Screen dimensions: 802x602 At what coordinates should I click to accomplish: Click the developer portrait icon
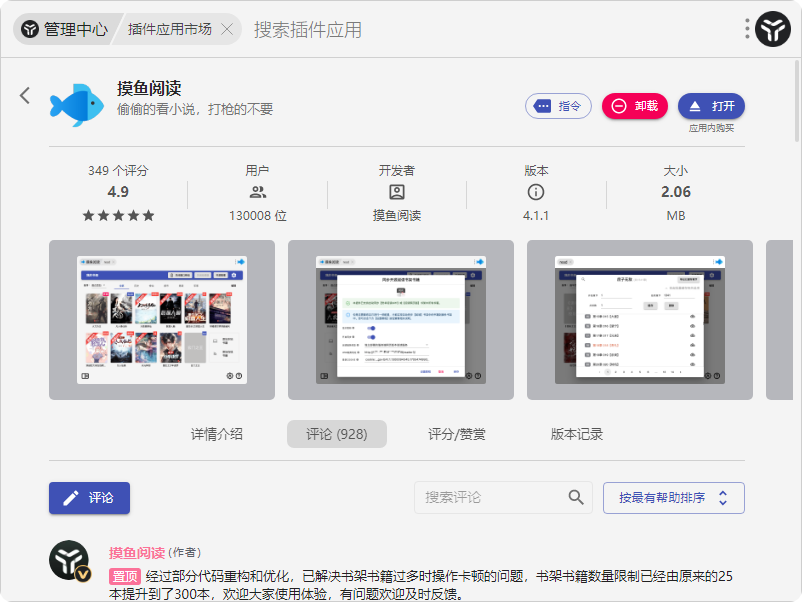tap(397, 192)
